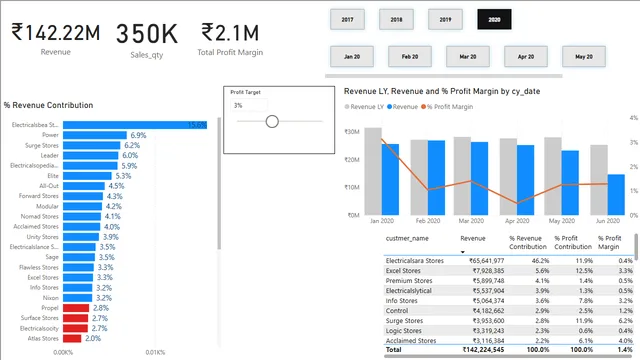The height and width of the screenshot is (360, 640).
Task: Select the Power 6.9% bar
Action: [x=95, y=135]
